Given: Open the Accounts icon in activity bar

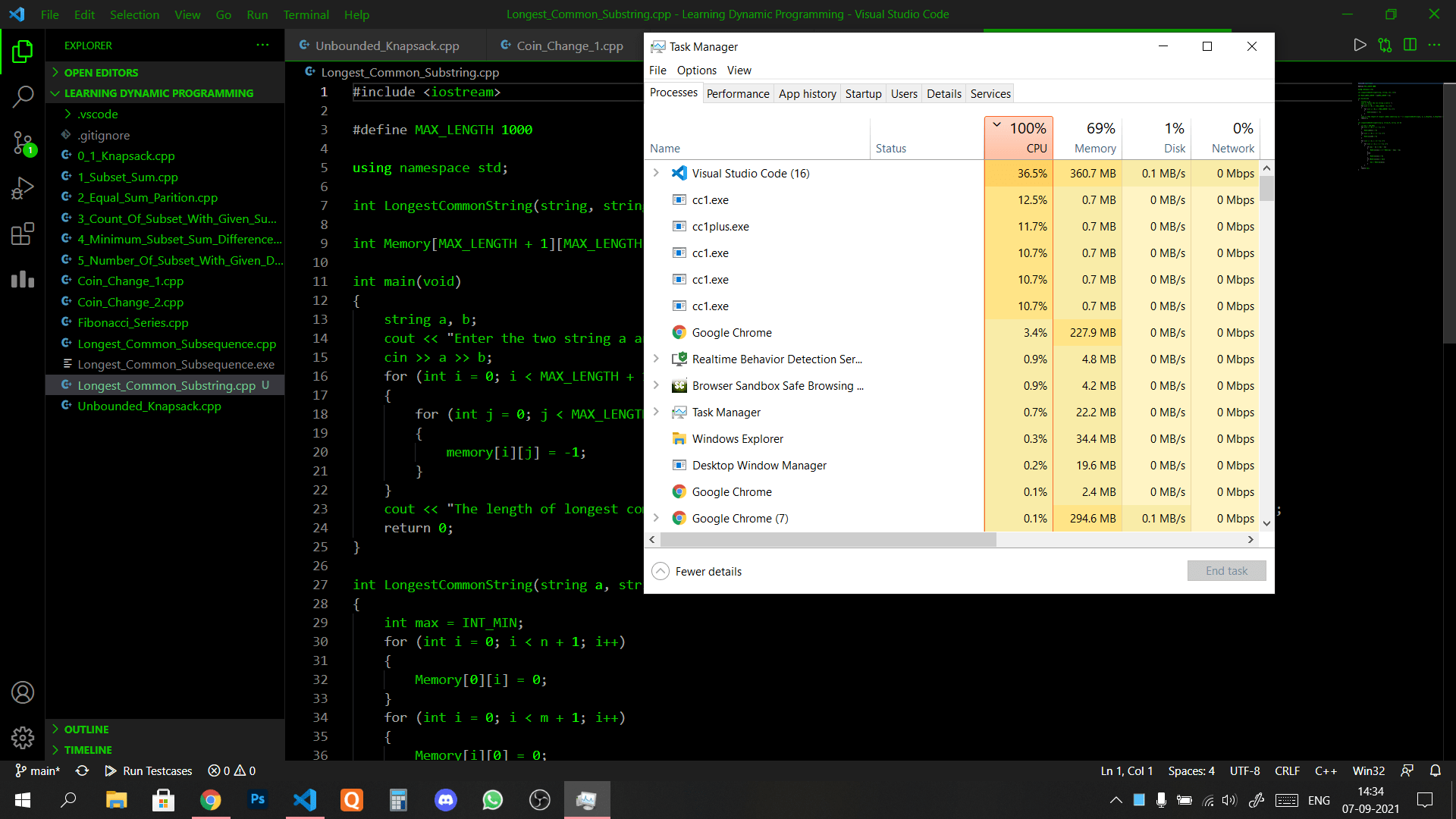Looking at the screenshot, I should [23, 692].
